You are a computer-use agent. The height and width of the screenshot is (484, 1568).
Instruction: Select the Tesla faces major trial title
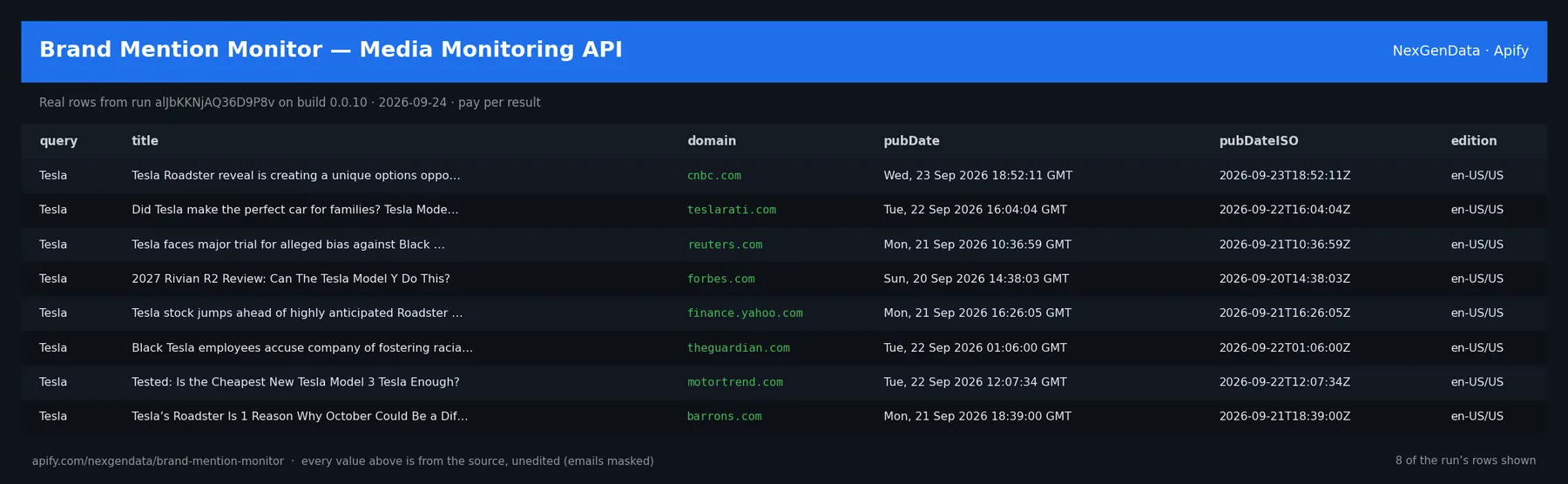tap(287, 245)
